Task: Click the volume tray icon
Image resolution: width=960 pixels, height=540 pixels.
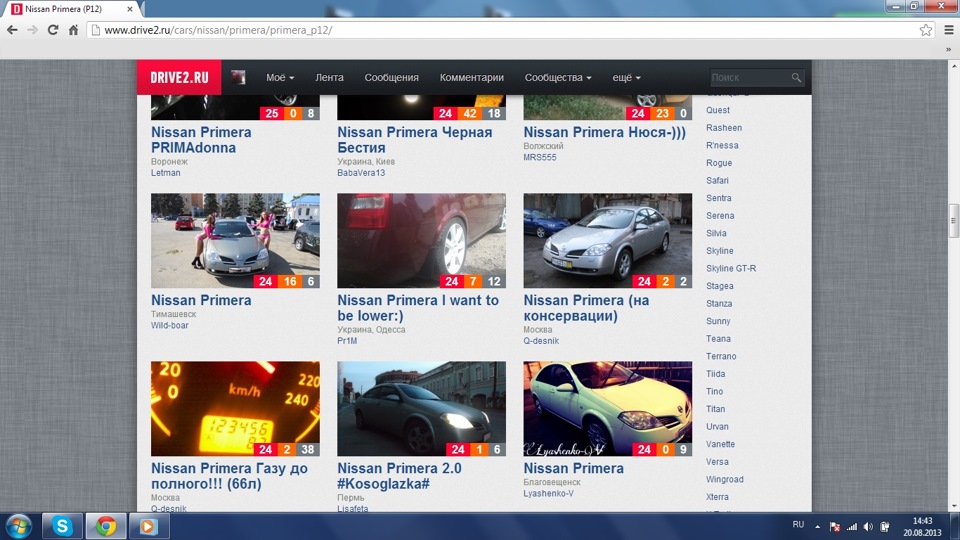Action: tap(868, 527)
